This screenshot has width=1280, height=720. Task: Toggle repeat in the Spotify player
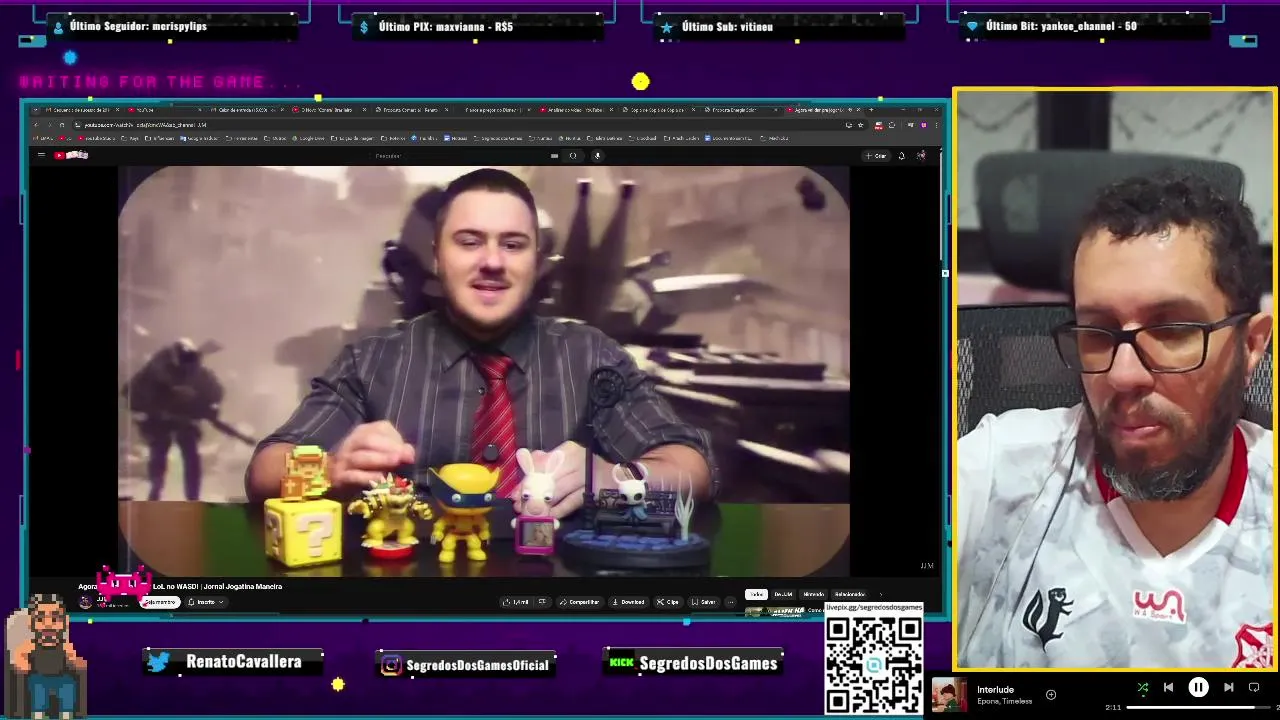pyautogui.click(x=1254, y=687)
